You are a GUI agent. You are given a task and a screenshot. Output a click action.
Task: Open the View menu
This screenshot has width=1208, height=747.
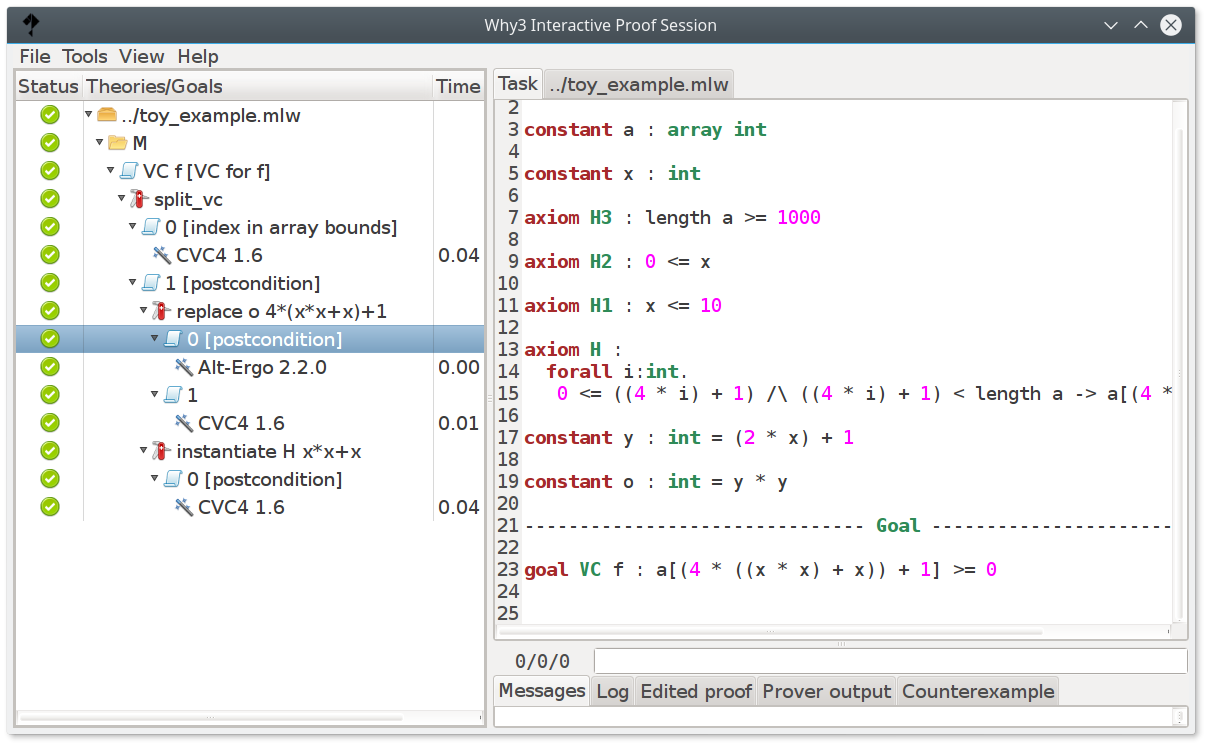click(142, 57)
